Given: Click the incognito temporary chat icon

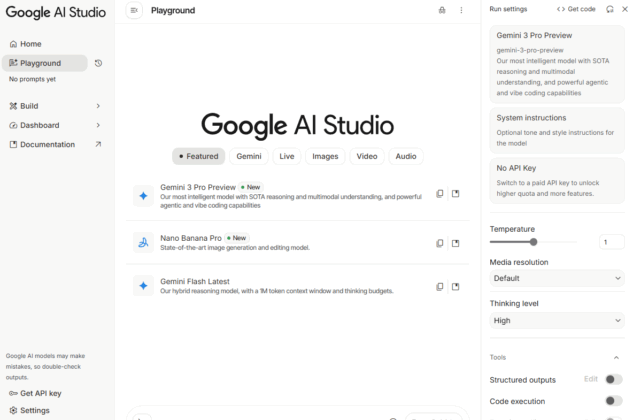Looking at the screenshot, I should click(442, 10).
